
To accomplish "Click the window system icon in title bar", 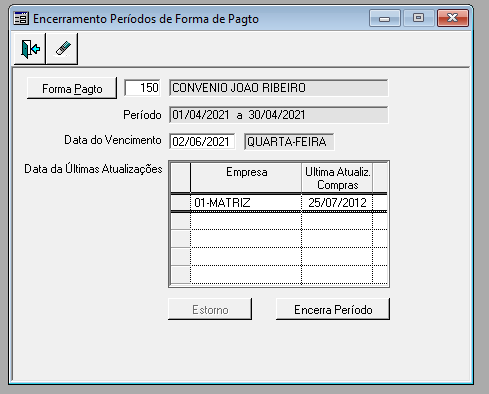I will (x=21, y=18).
